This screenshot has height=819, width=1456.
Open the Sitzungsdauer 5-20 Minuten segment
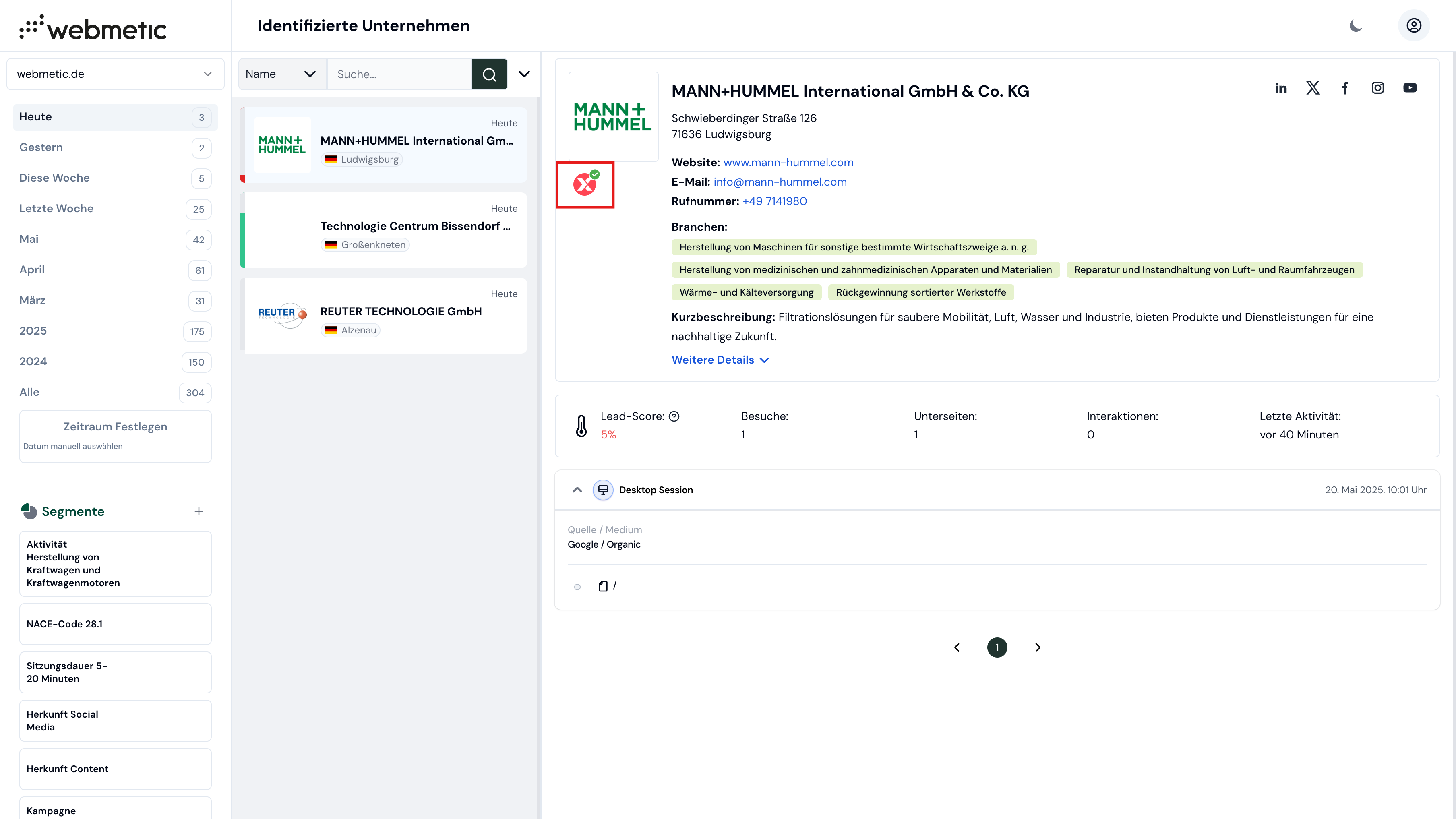(x=115, y=672)
